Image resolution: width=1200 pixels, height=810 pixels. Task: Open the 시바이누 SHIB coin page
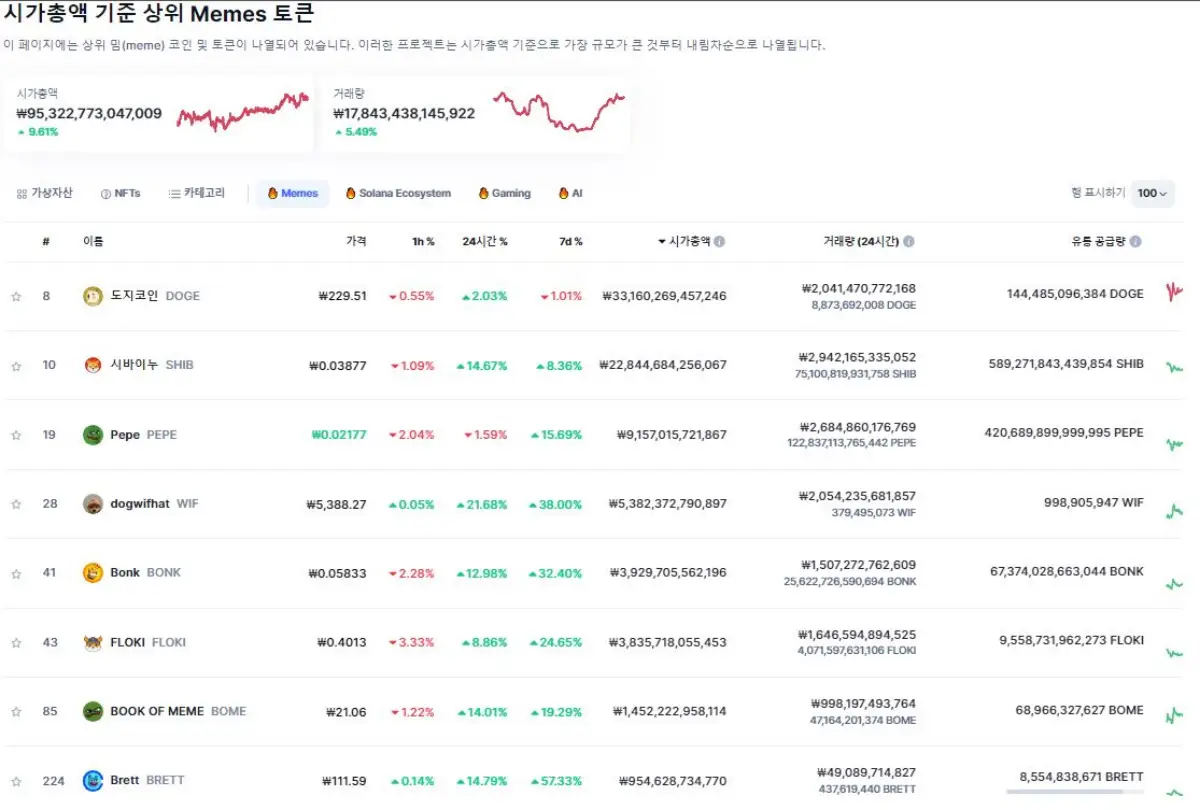(x=152, y=365)
